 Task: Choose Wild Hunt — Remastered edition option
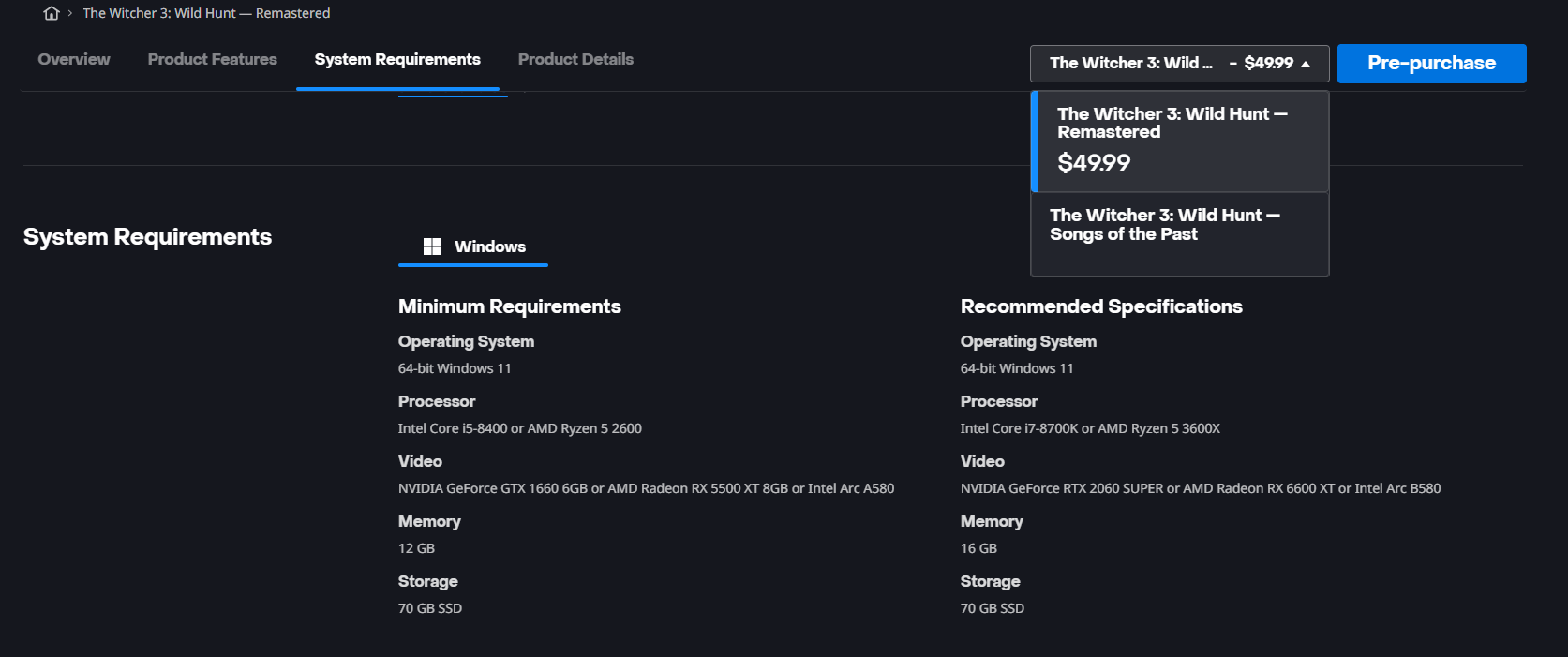coord(1180,142)
